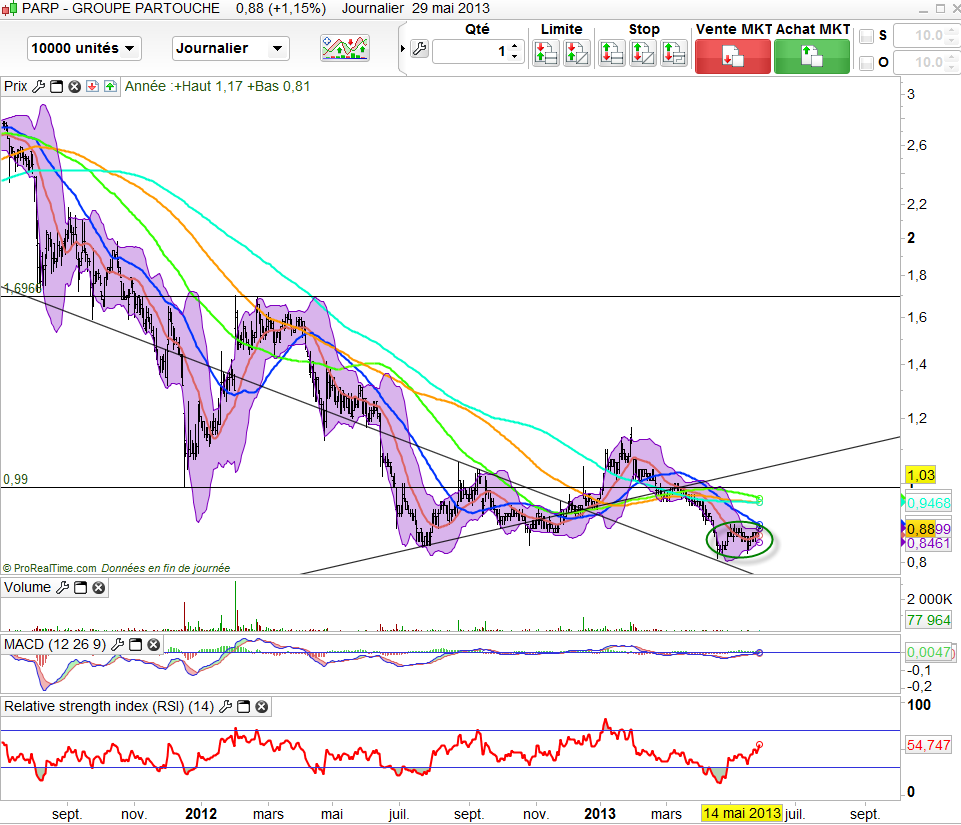961x825 pixels.
Task: Enable the O checkbox
Action: click(866, 63)
